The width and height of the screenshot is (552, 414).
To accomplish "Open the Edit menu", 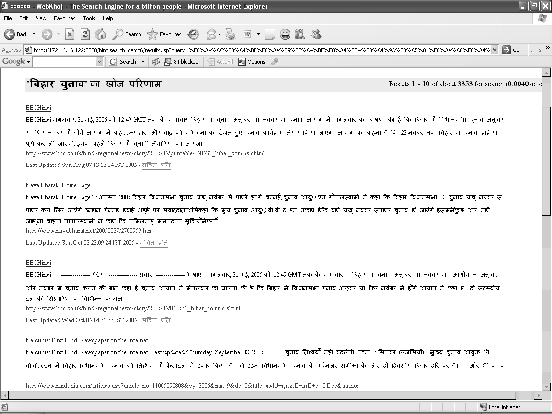I will point(24,18).
